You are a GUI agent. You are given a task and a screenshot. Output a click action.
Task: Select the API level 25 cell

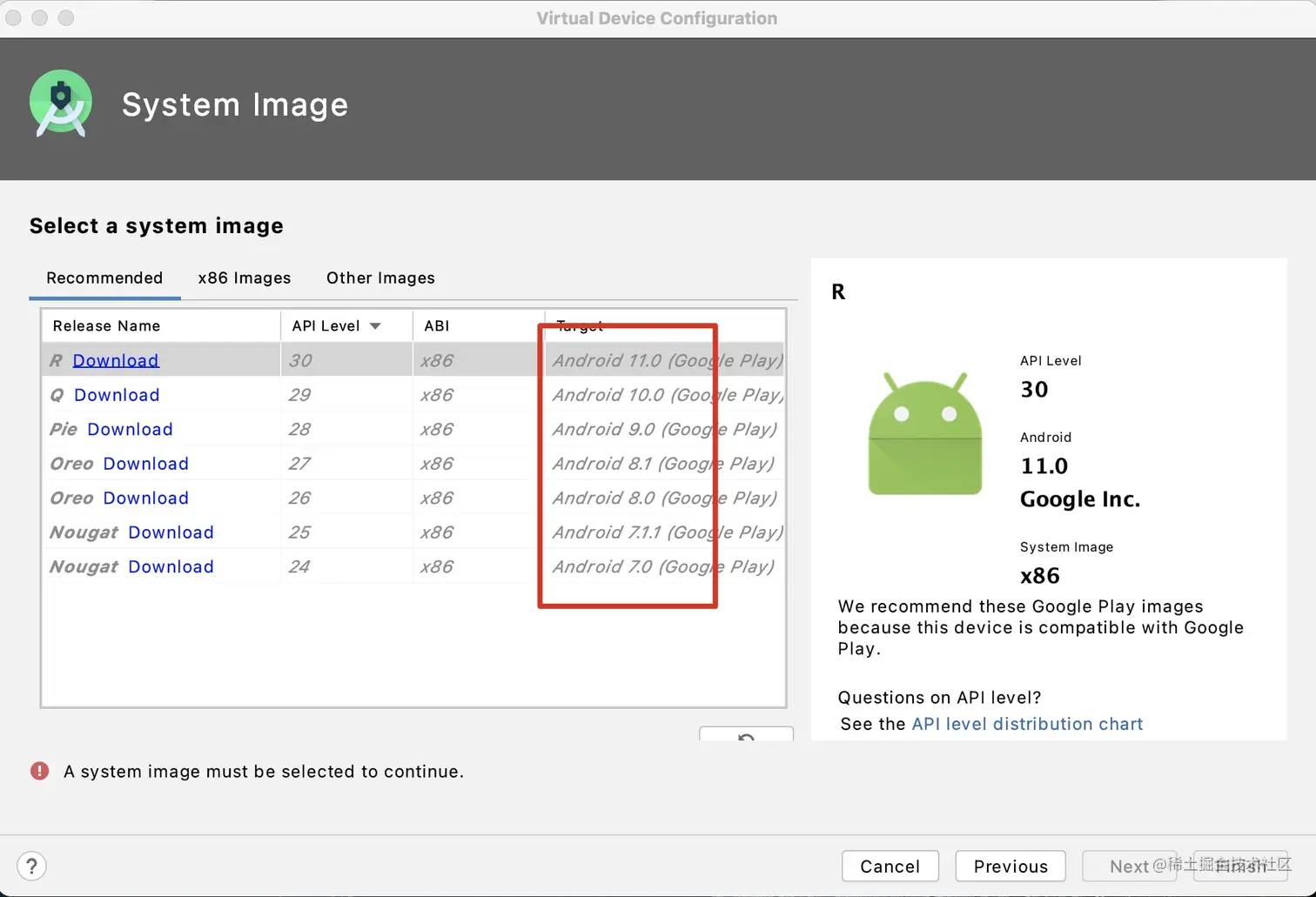pyautogui.click(x=346, y=532)
